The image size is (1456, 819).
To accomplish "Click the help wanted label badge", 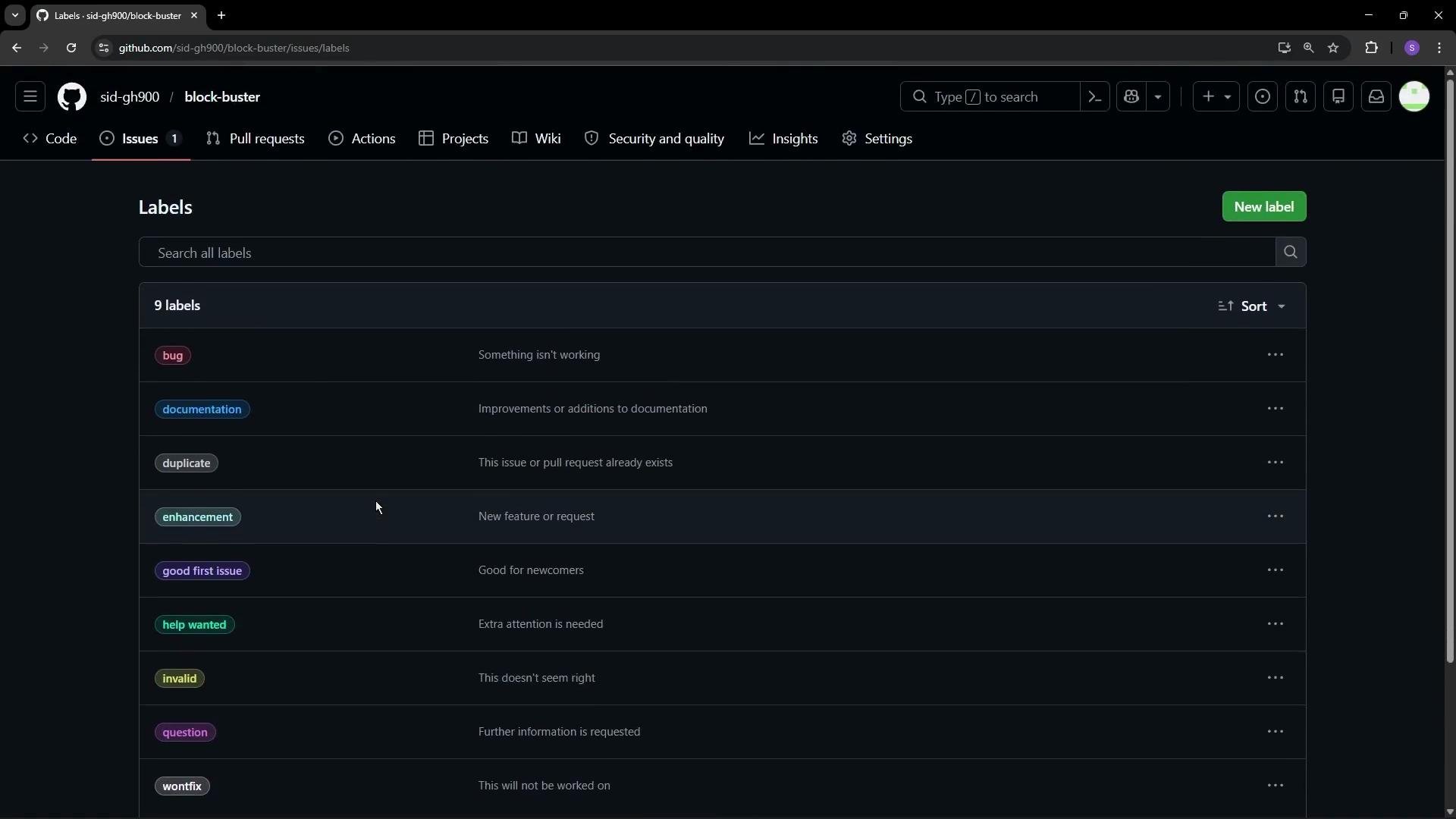I will point(195,625).
